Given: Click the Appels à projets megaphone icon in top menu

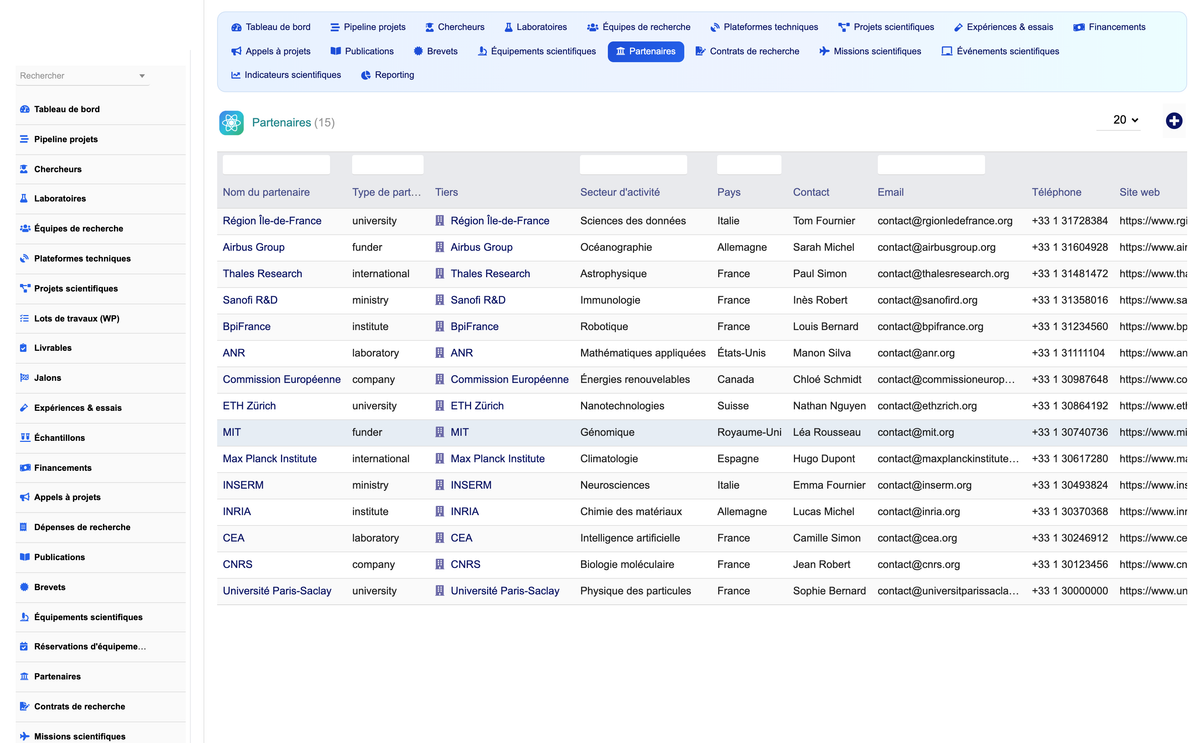Looking at the screenshot, I should tap(236, 51).
